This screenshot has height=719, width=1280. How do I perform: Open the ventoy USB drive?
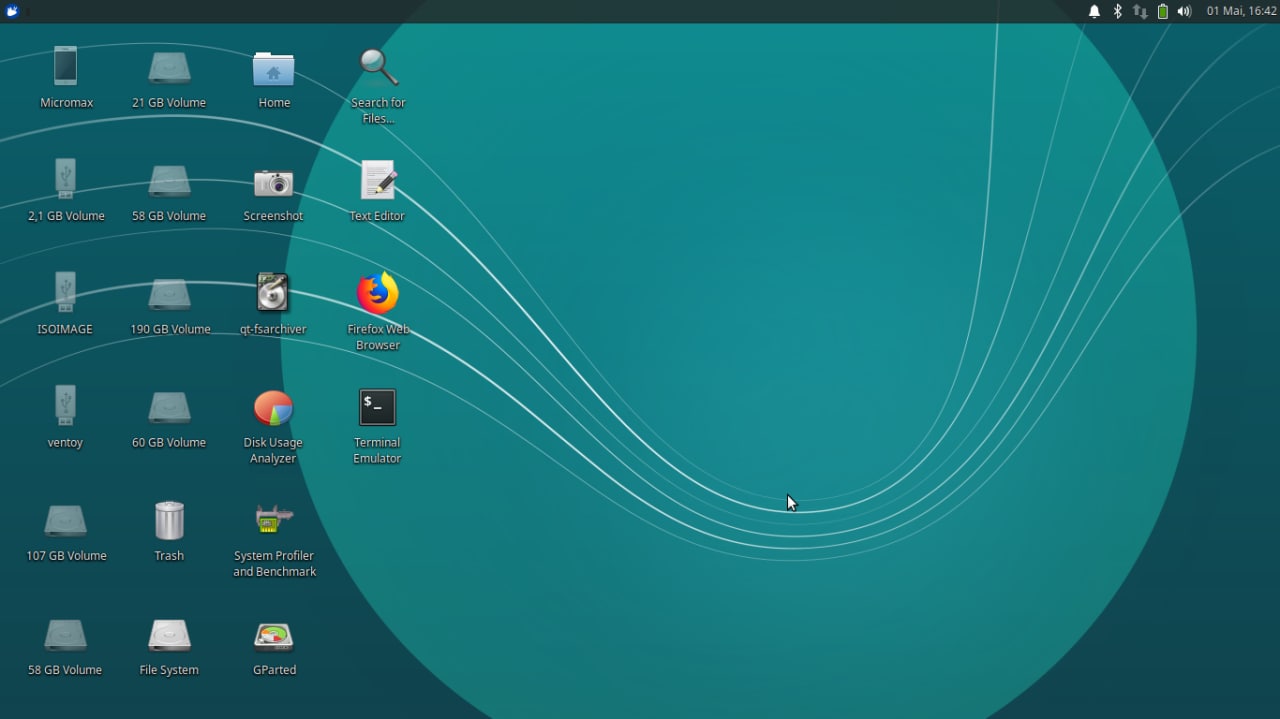pyautogui.click(x=65, y=406)
